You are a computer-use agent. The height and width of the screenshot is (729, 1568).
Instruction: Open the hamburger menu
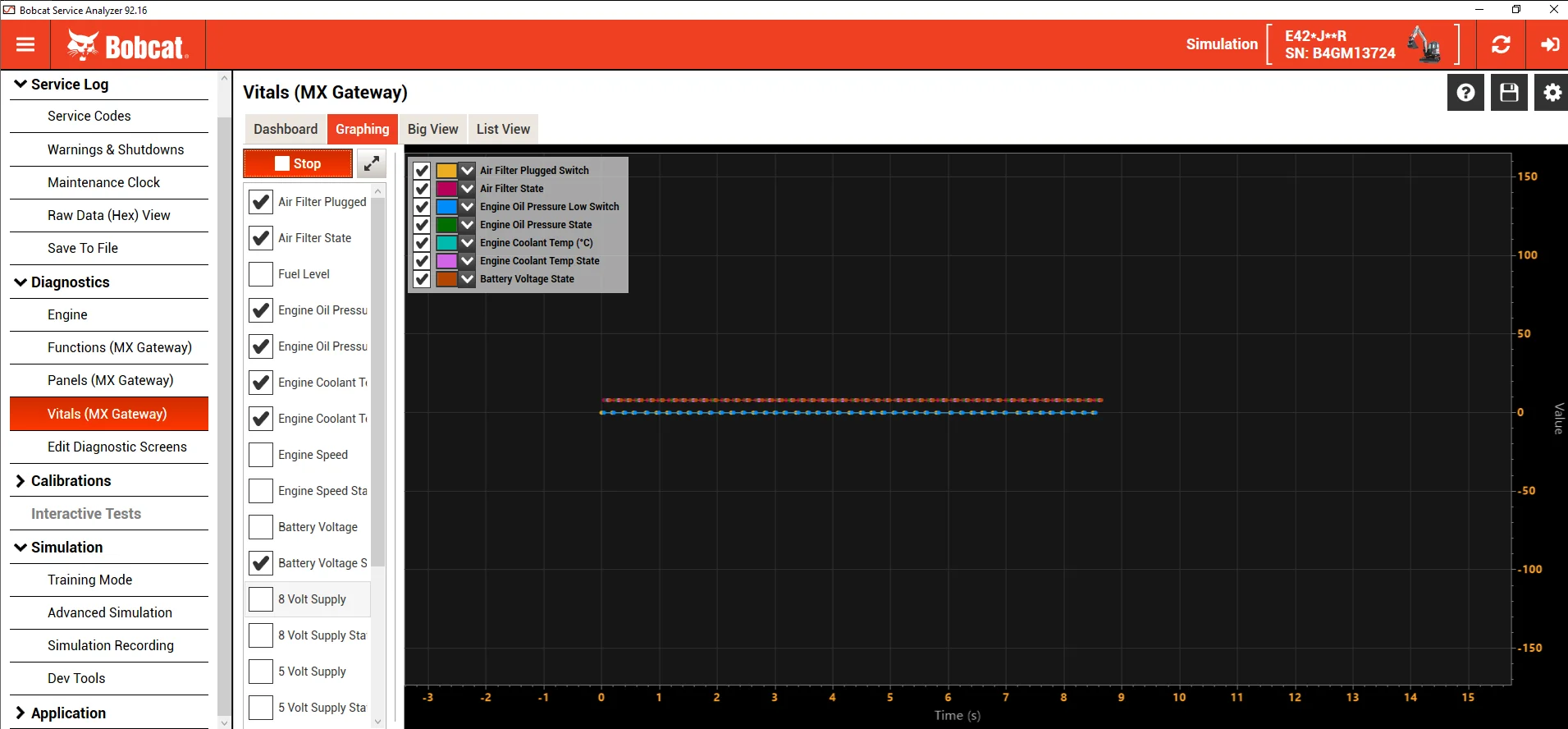[x=25, y=44]
